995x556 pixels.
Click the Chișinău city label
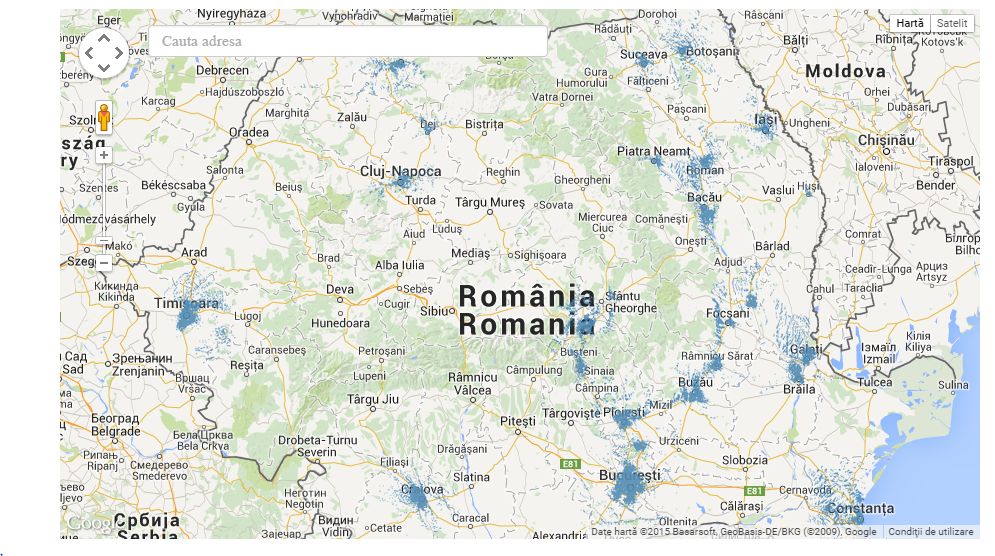coord(886,140)
